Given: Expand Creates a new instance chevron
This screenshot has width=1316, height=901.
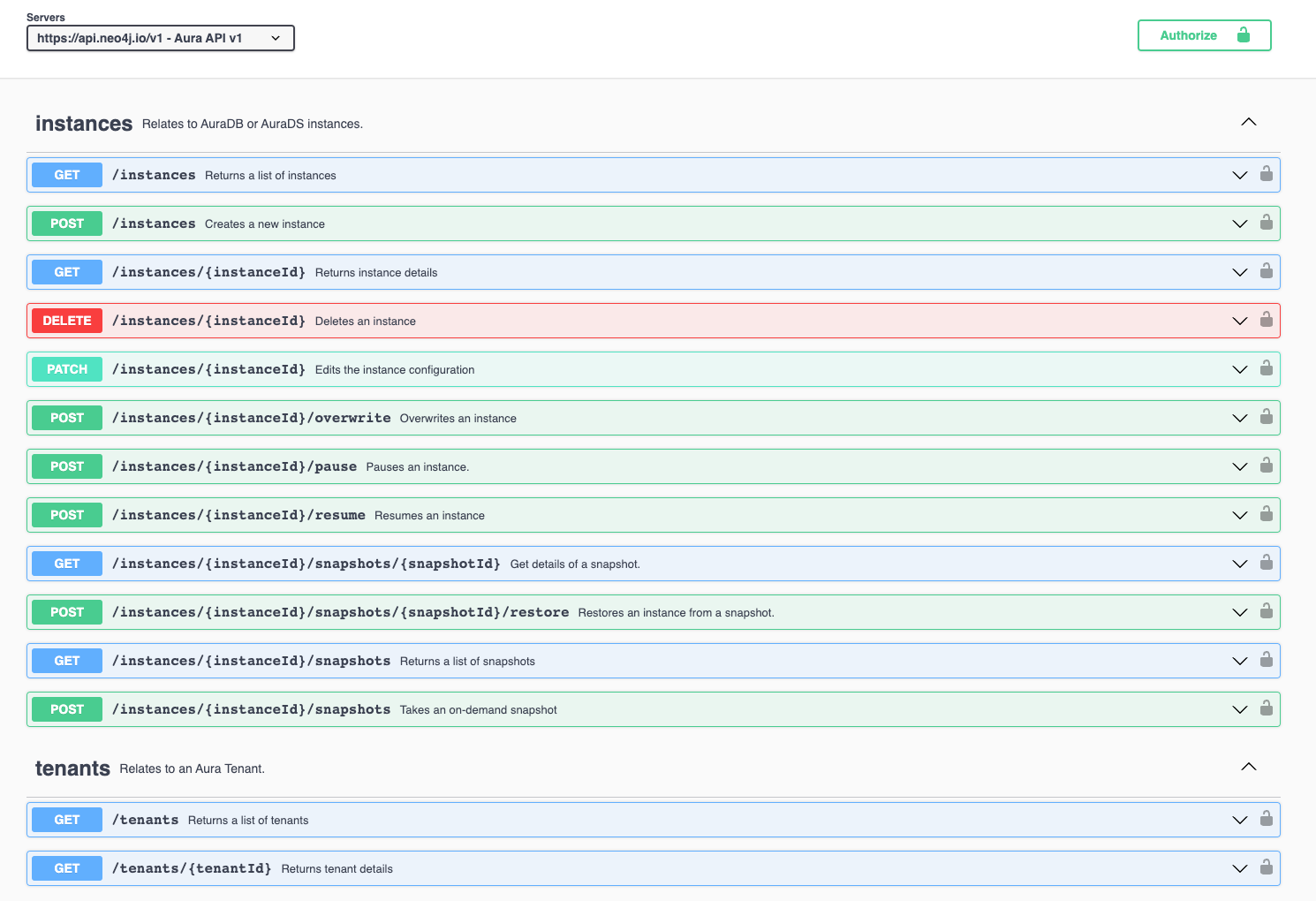Looking at the screenshot, I should 1239,223.
